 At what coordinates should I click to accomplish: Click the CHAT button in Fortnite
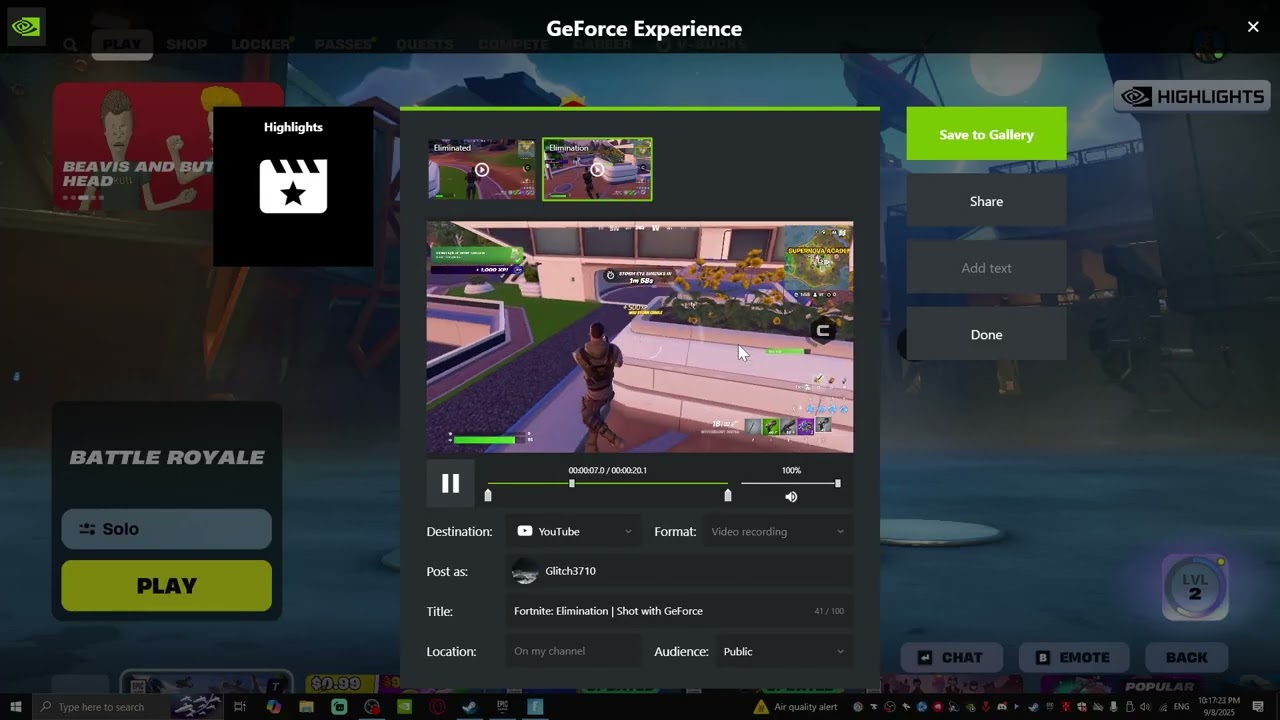(950, 657)
